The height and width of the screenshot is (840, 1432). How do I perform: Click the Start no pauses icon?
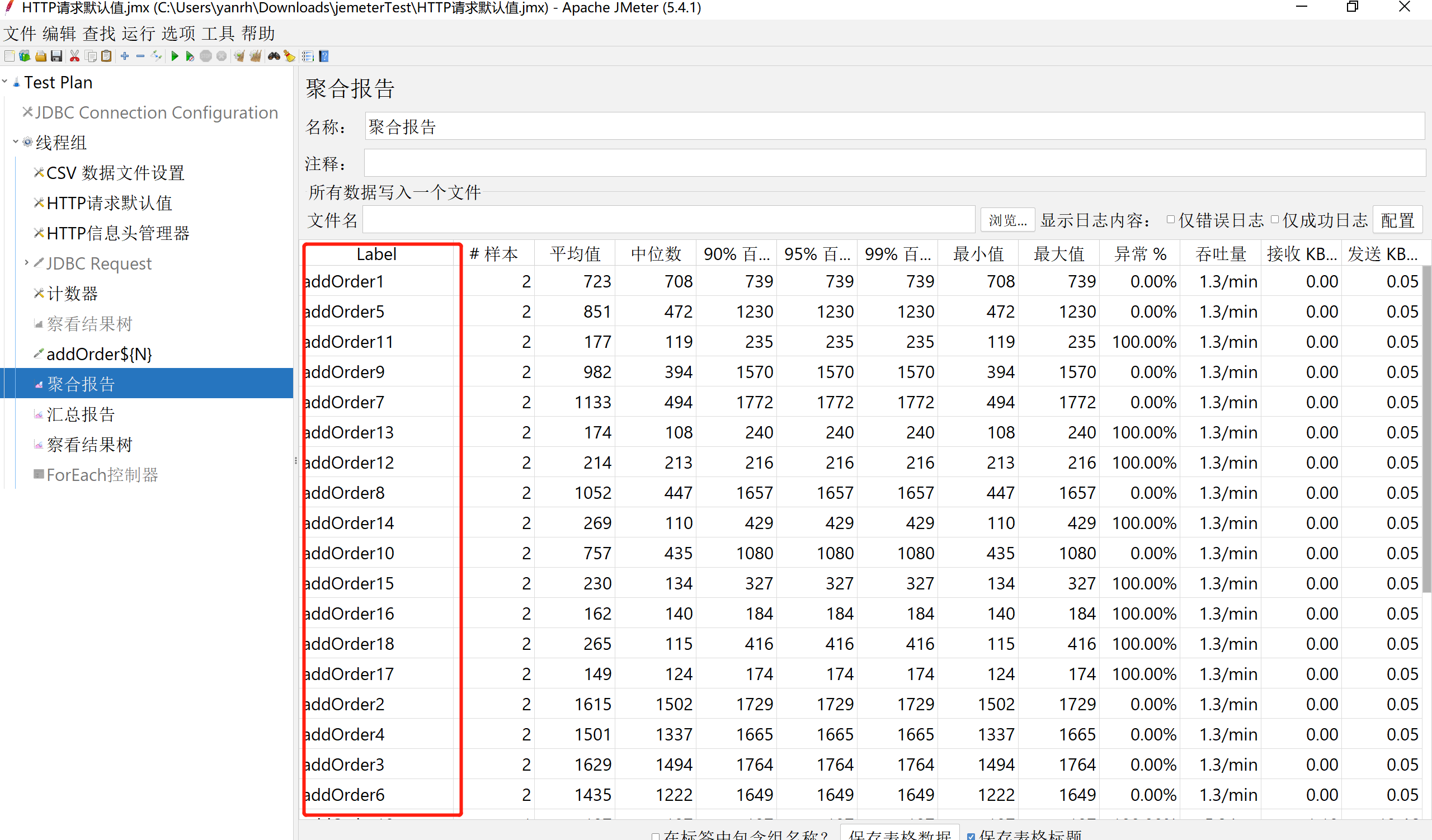(x=190, y=56)
